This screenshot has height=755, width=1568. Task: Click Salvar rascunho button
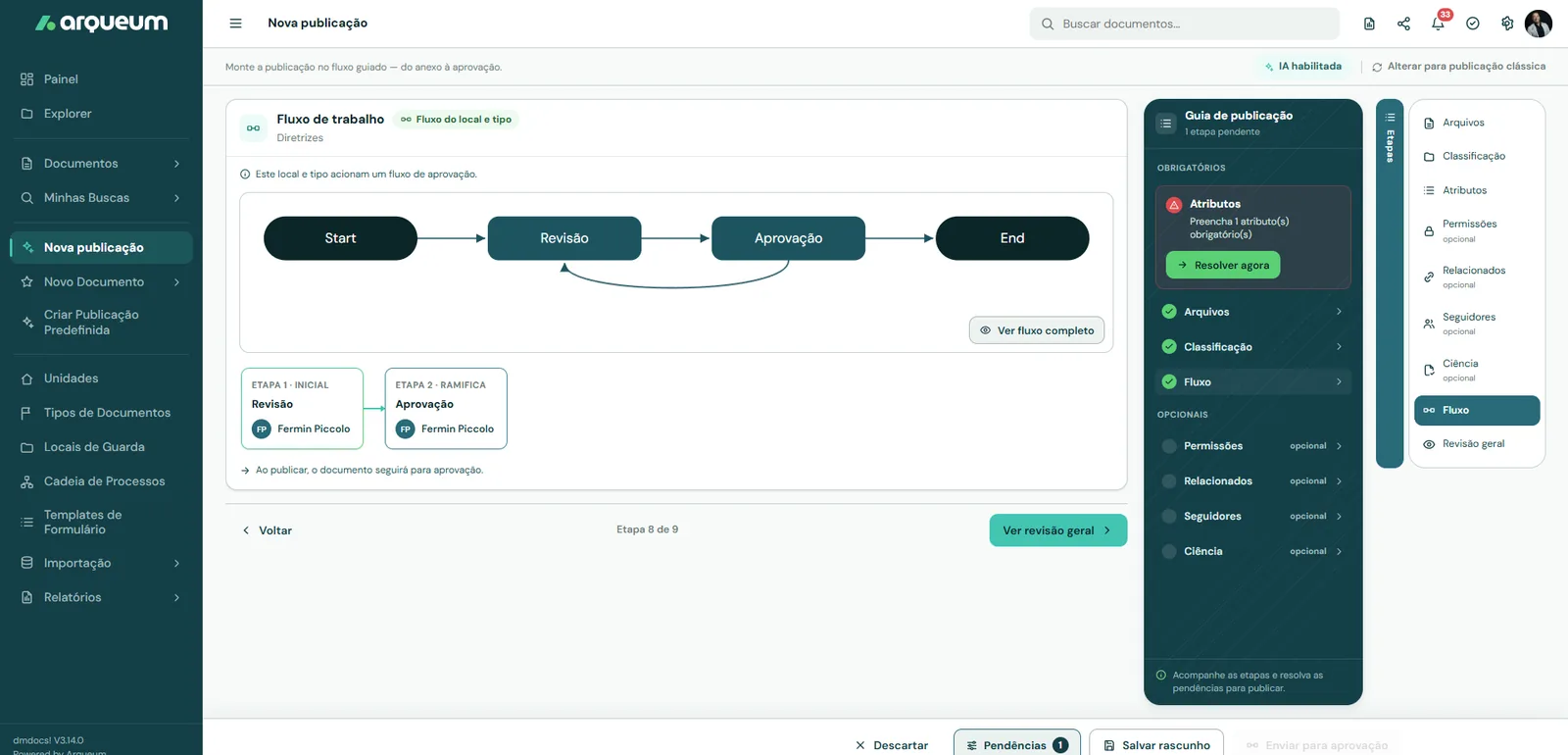[1156, 744]
